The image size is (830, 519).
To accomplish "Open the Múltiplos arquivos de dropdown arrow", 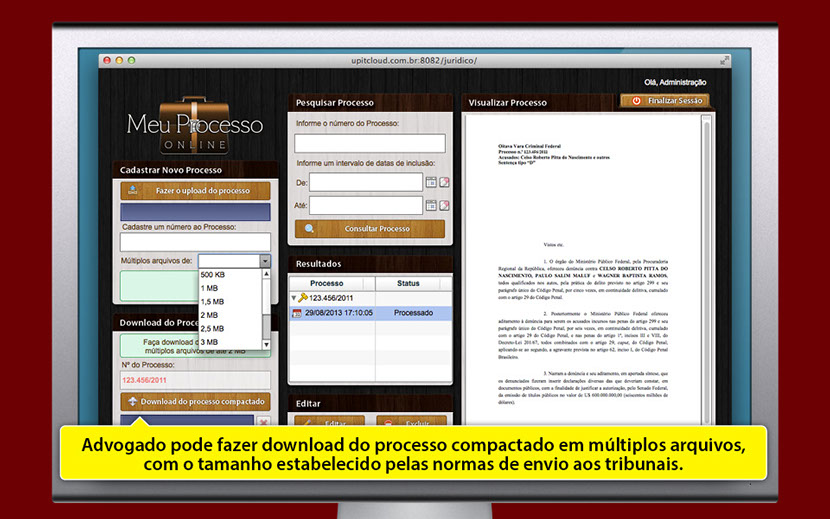I will [x=265, y=261].
